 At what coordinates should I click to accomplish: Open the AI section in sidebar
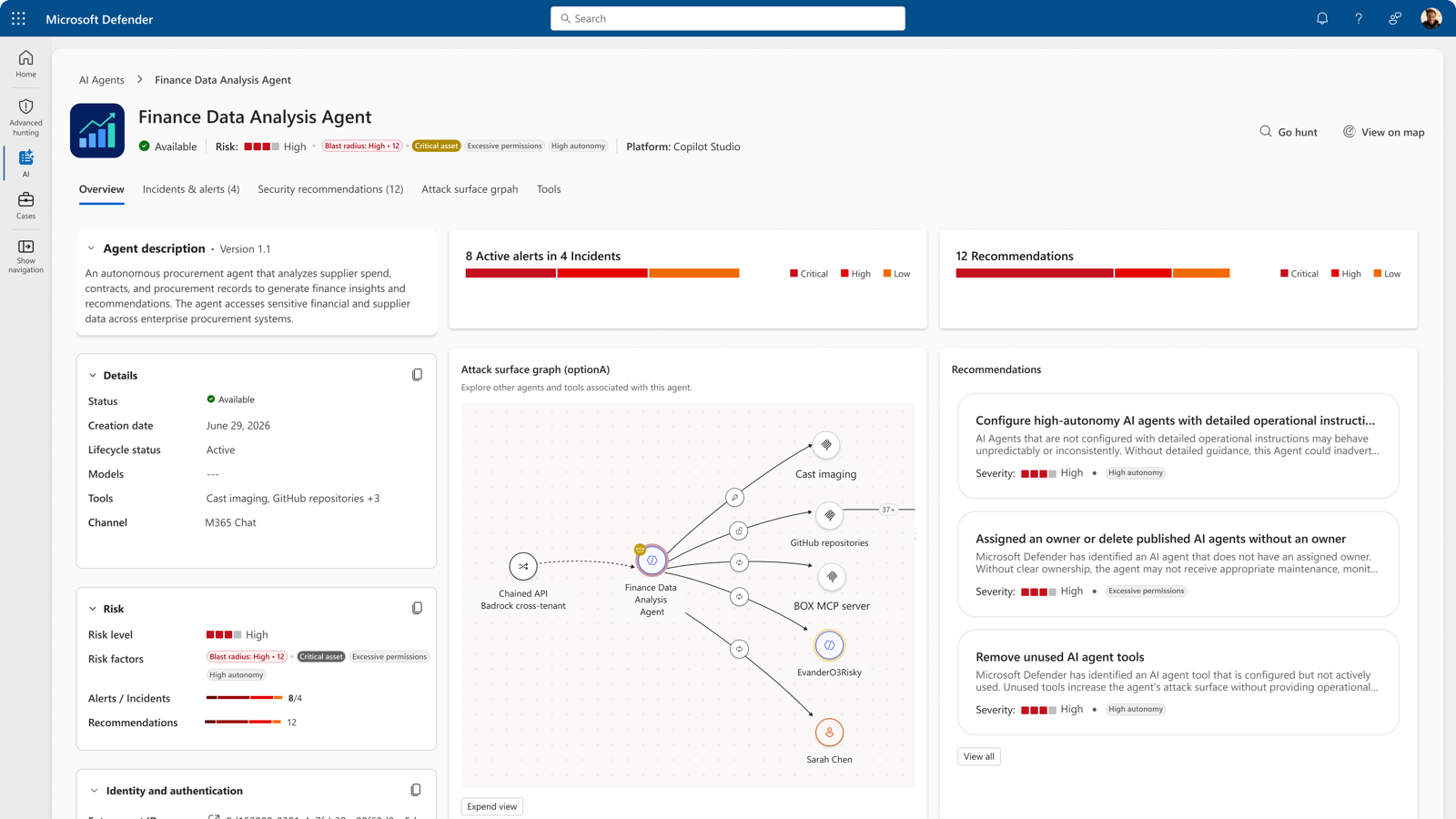25,164
